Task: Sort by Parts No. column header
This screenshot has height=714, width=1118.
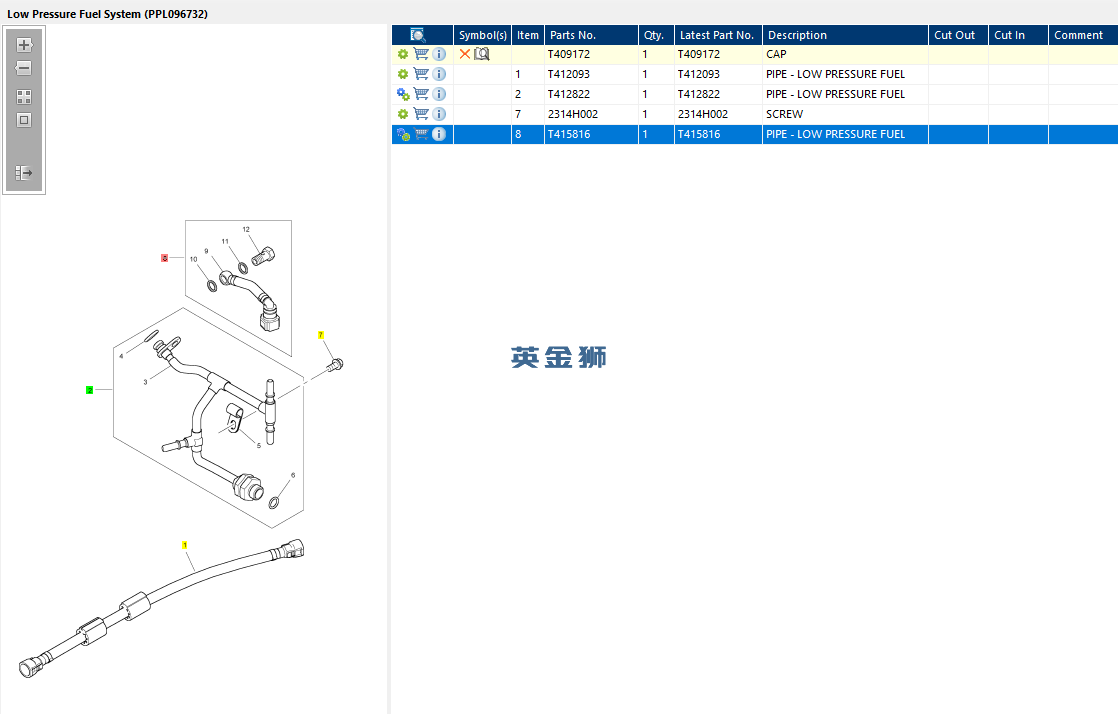Action: click(591, 35)
